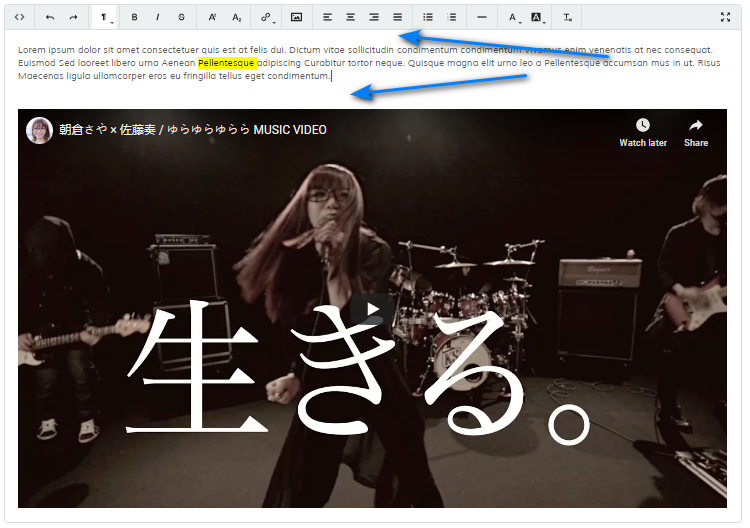Click the words 'Lorem ipsum' in the paragraph
Viewport: 750px width, 528px height.
tap(46, 50)
